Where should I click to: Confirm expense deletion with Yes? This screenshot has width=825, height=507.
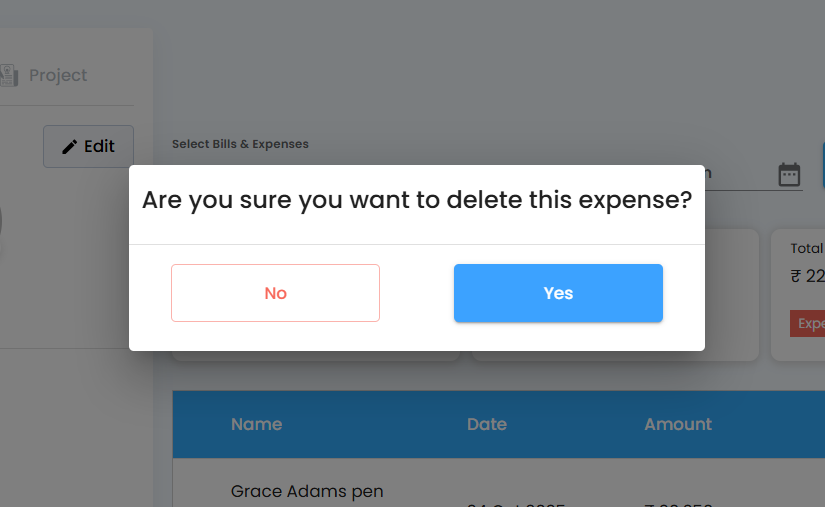point(558,293)
